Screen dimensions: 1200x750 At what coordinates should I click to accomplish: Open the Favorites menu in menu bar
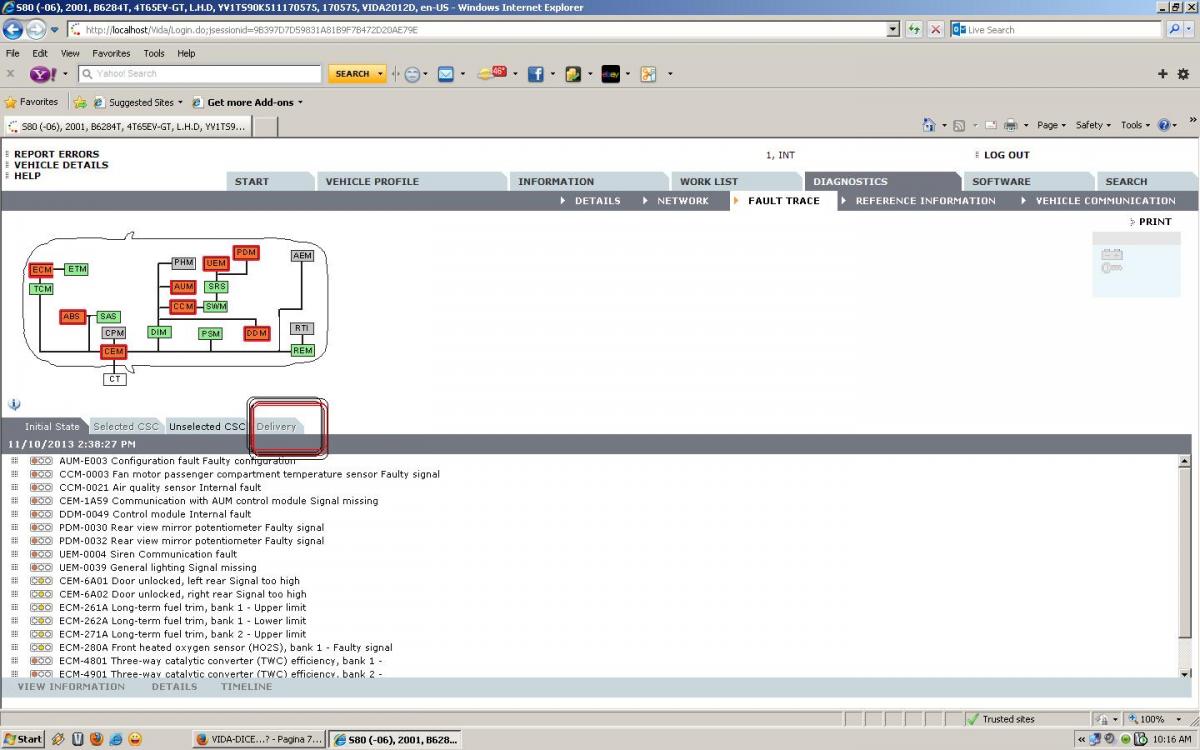(x=111, y=53)
